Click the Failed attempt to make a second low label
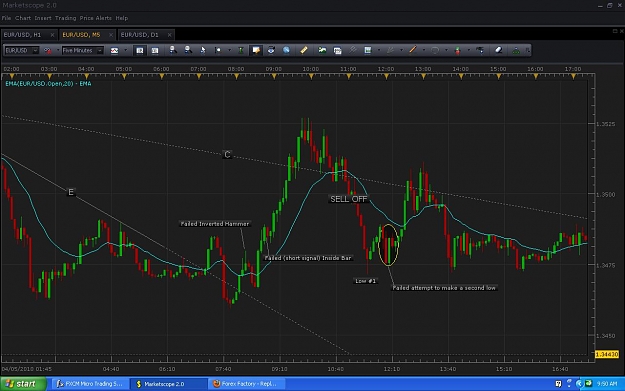The image size is (625, 391). [444, 288]
